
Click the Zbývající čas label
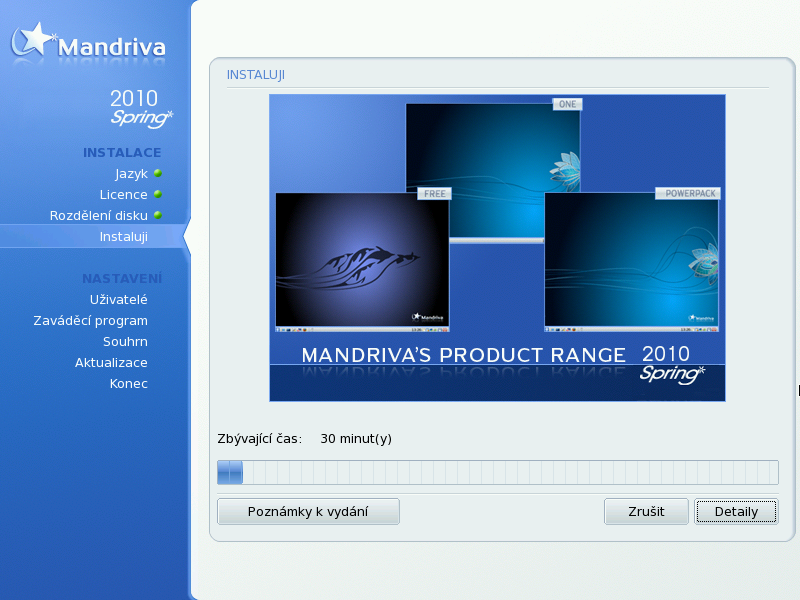coord(260,439)
